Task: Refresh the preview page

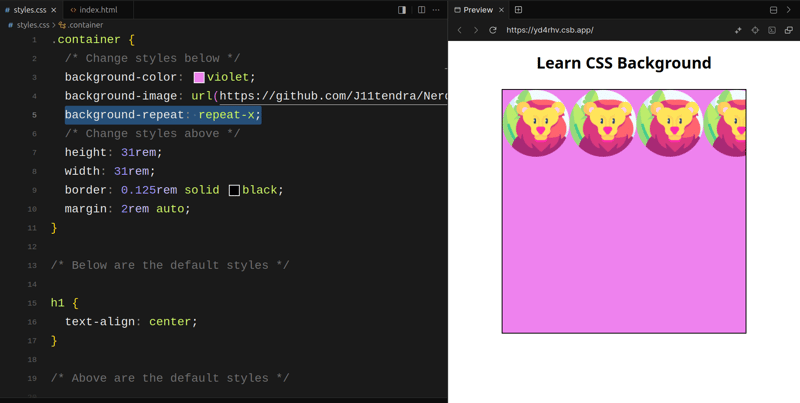Action: pyautogui.click(x=493, y=30)
